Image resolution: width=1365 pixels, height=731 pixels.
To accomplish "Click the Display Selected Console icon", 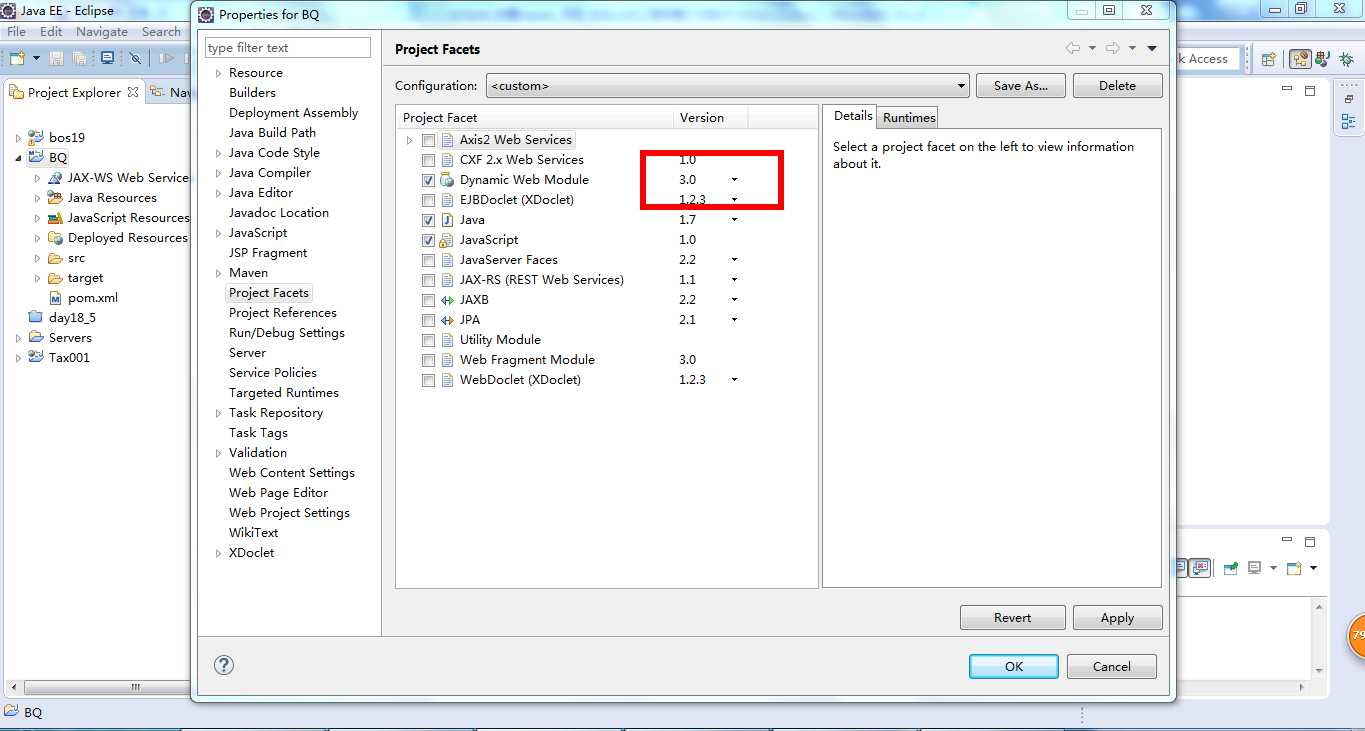I will tap(1255, 568).
